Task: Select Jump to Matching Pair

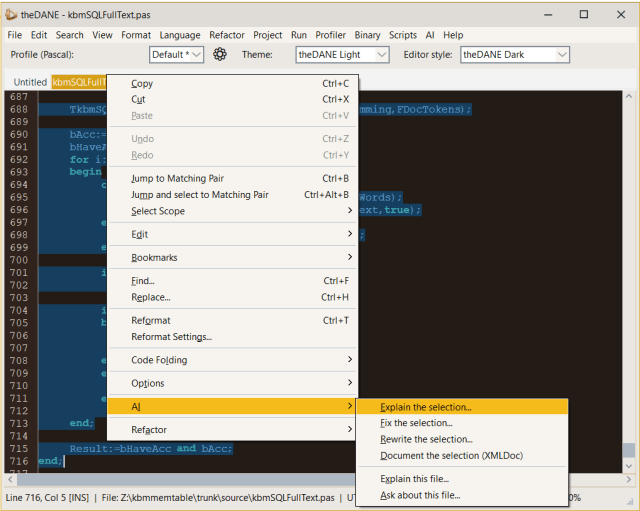Action: point(232,178)
